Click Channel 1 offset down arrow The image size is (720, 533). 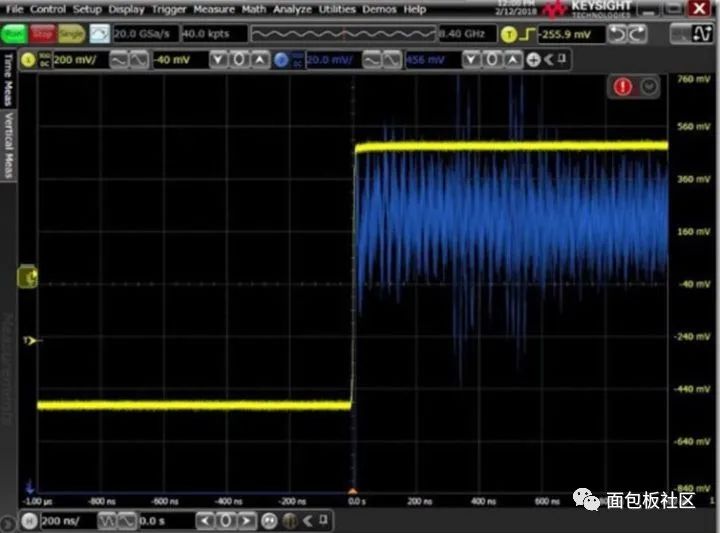tap(219, 60)
